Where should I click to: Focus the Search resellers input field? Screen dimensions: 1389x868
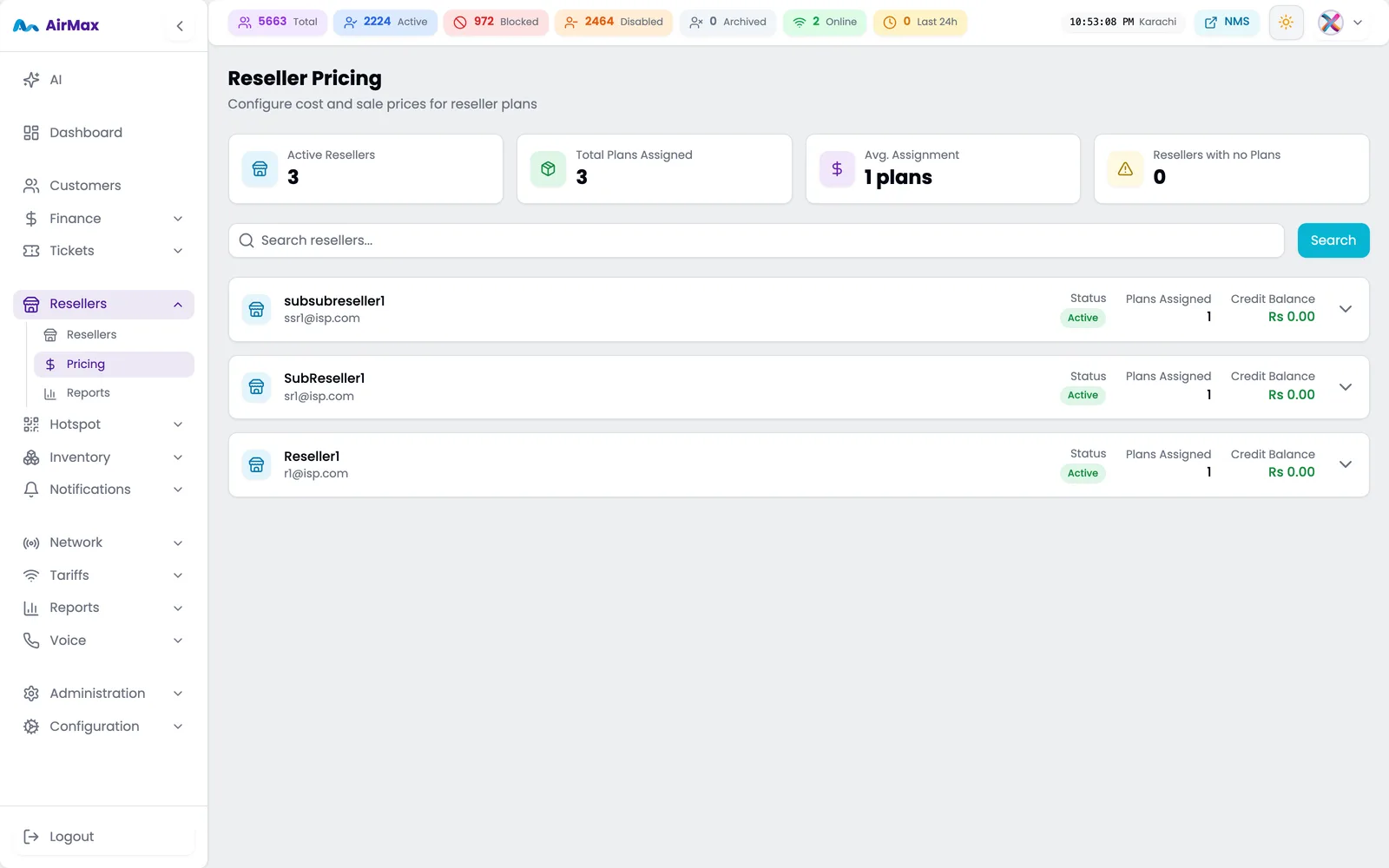pos(756,240)
